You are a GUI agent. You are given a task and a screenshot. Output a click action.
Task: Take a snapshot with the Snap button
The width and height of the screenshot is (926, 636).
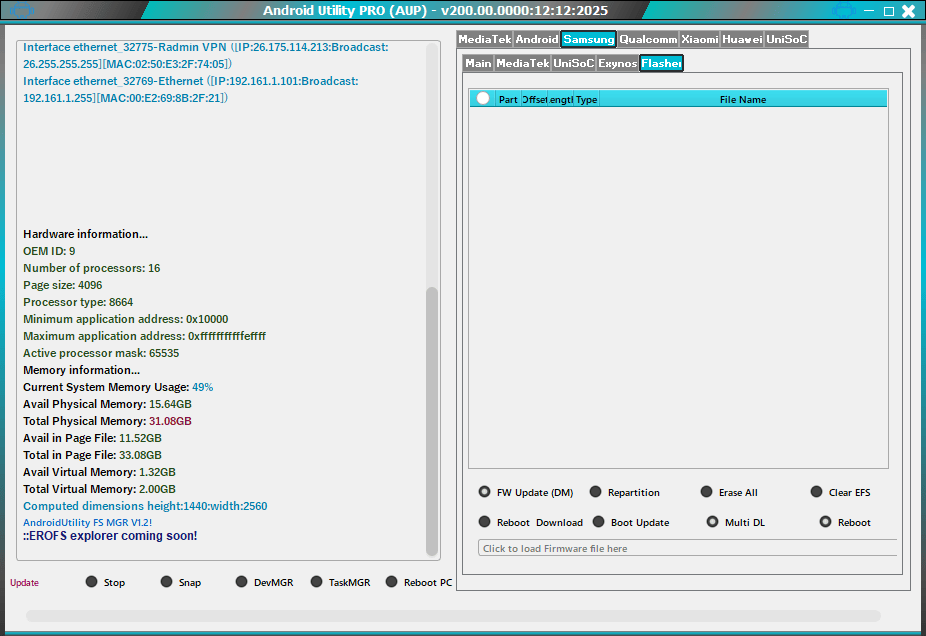[x=167, y=582]
